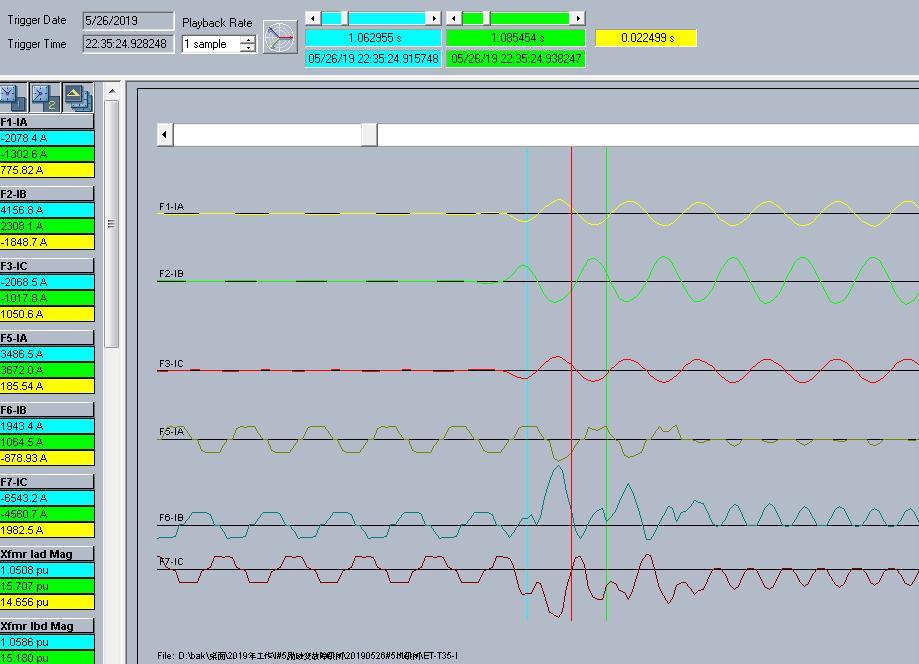Image resolution: width=919 pixels, height=664 pixels.
Task: Click the stacked triangle pages icon
Action: (78, 97)
